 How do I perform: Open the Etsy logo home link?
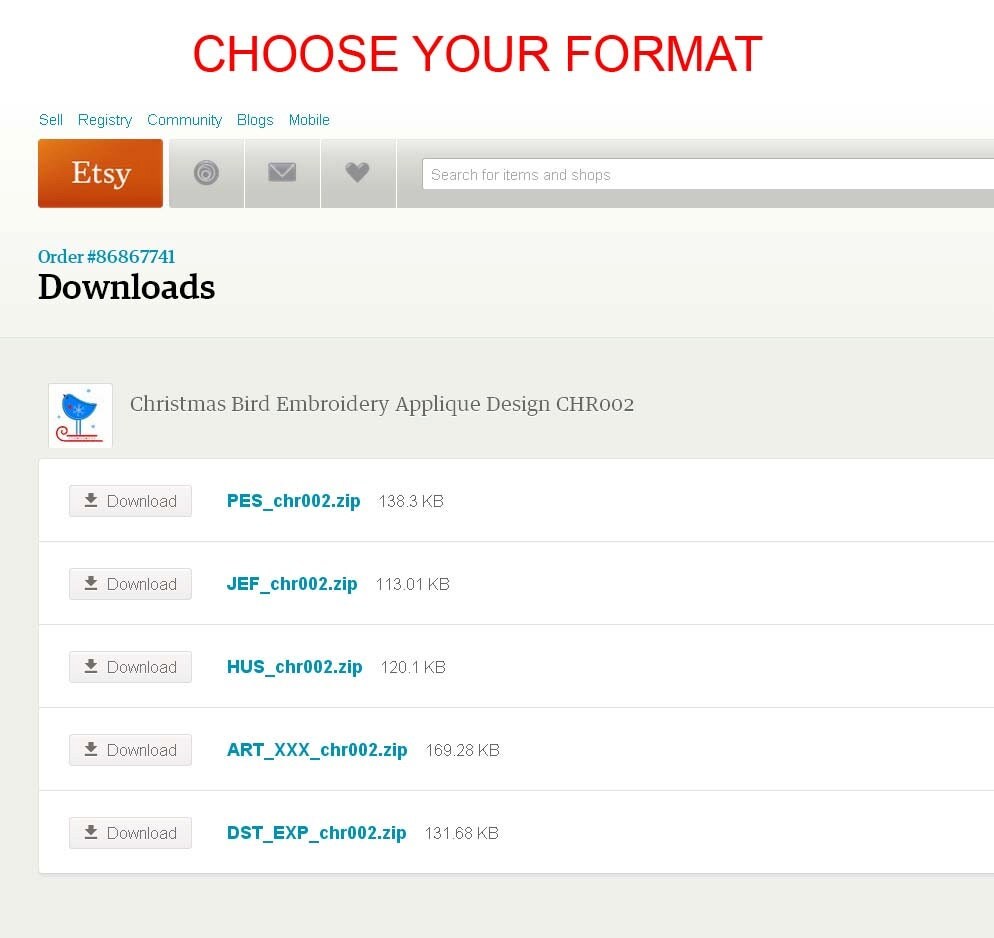[x=100, y=173]
